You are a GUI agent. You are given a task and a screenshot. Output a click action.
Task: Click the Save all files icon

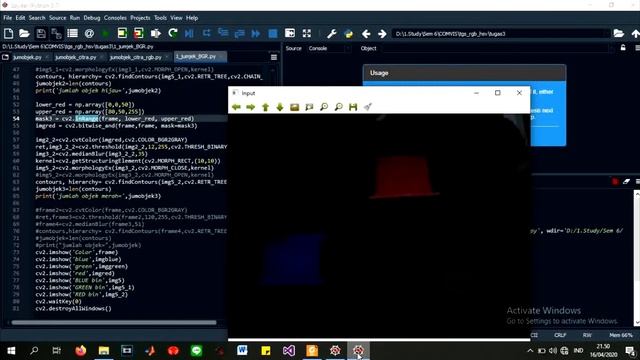56,33
